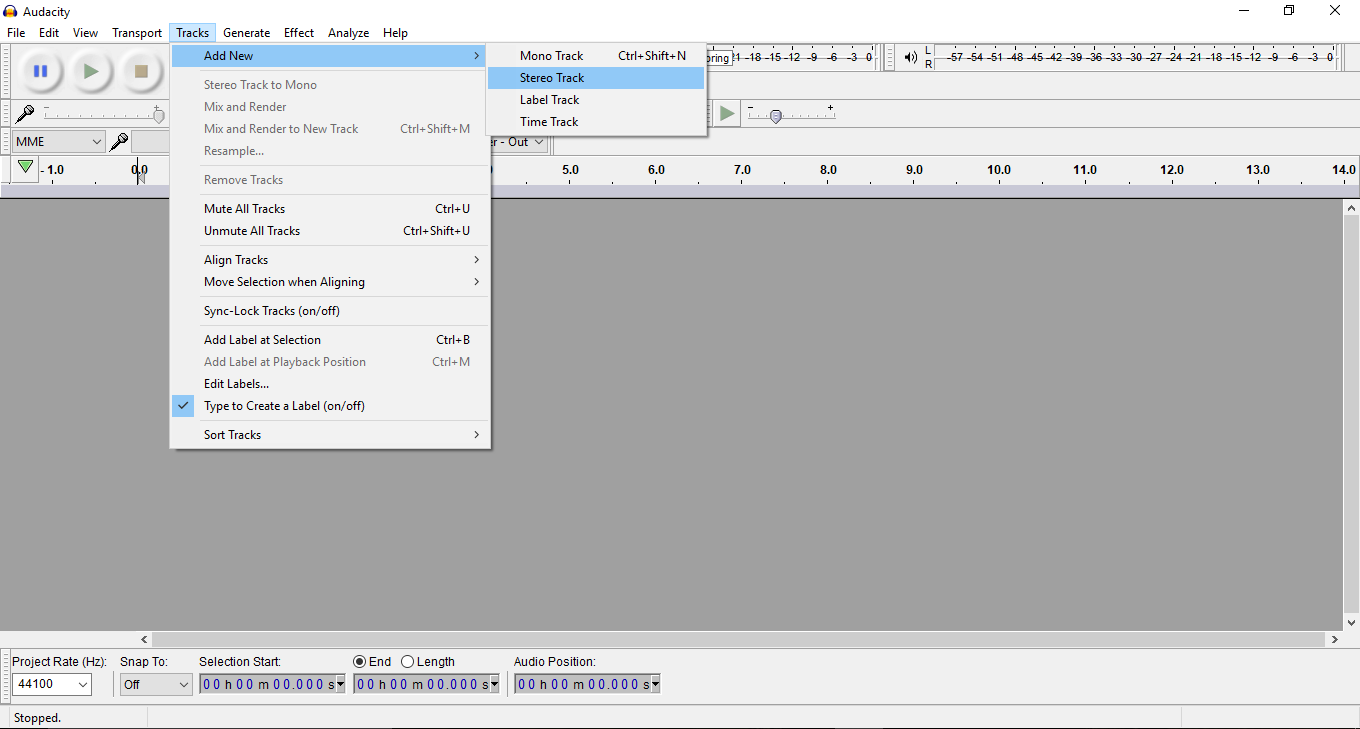Open the Selection Start time format arrow
Viewport: 1360px width, 729px height.
click(x=340, y=685)
